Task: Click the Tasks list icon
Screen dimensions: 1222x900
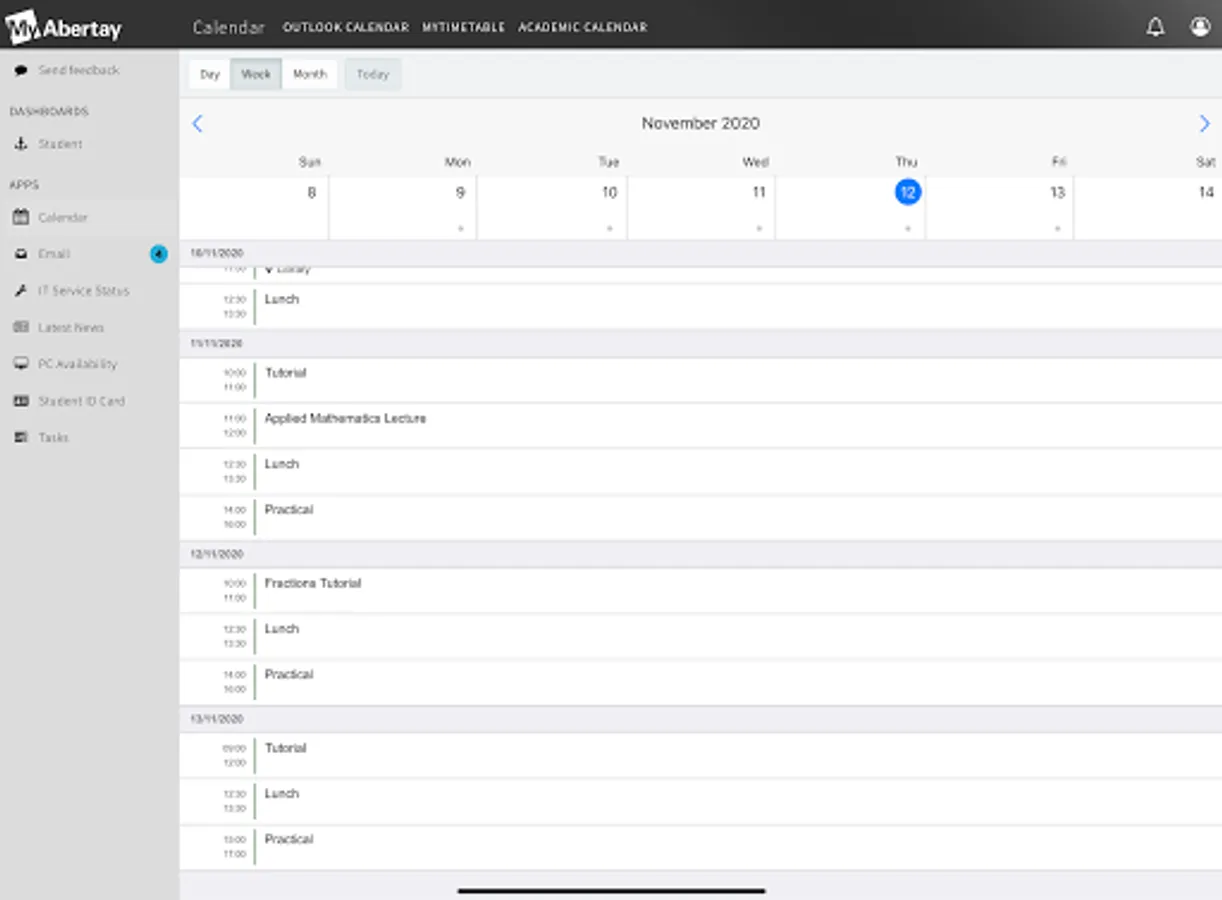Action: tap(20, 438)
